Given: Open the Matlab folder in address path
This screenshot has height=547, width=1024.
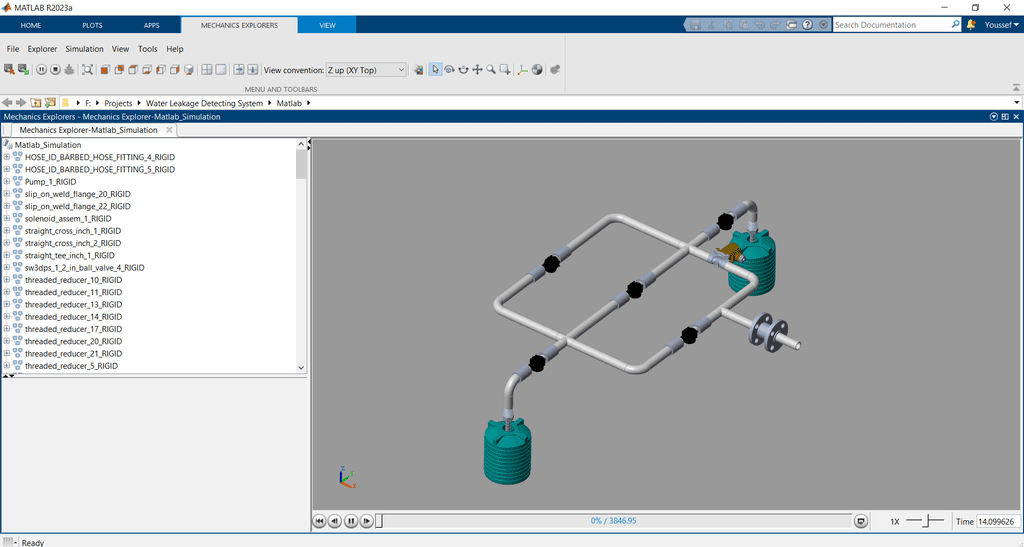Looking at the screenshot, I should [x=289, y=103].
